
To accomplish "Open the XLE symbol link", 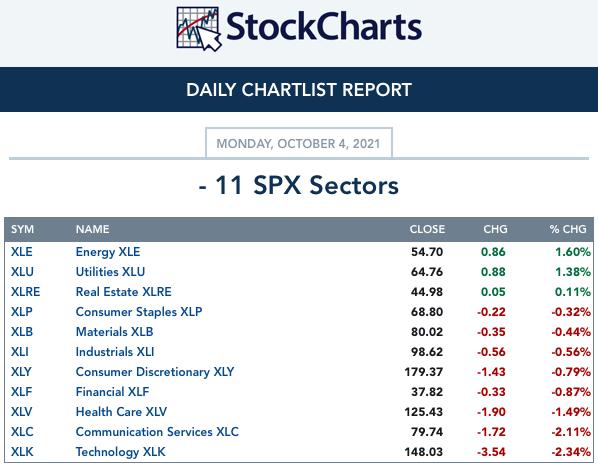I will click(22, 252).
